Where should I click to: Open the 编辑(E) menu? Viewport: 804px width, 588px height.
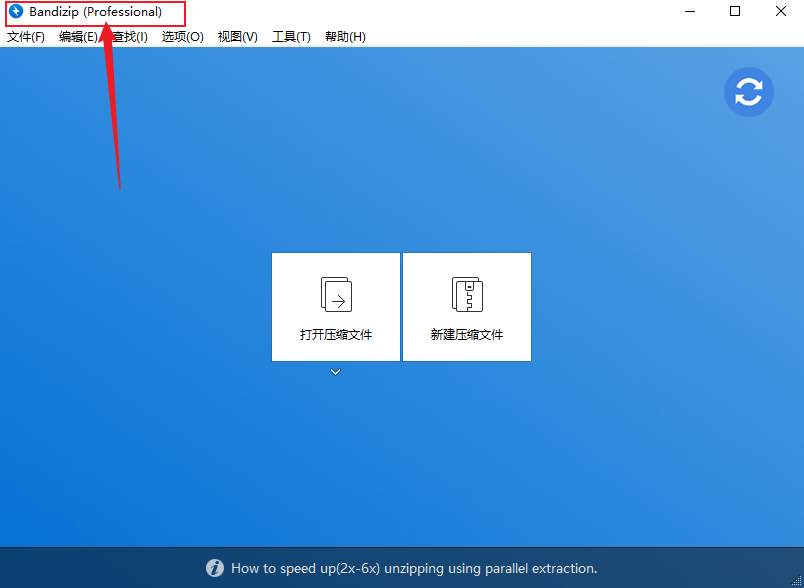78,37
